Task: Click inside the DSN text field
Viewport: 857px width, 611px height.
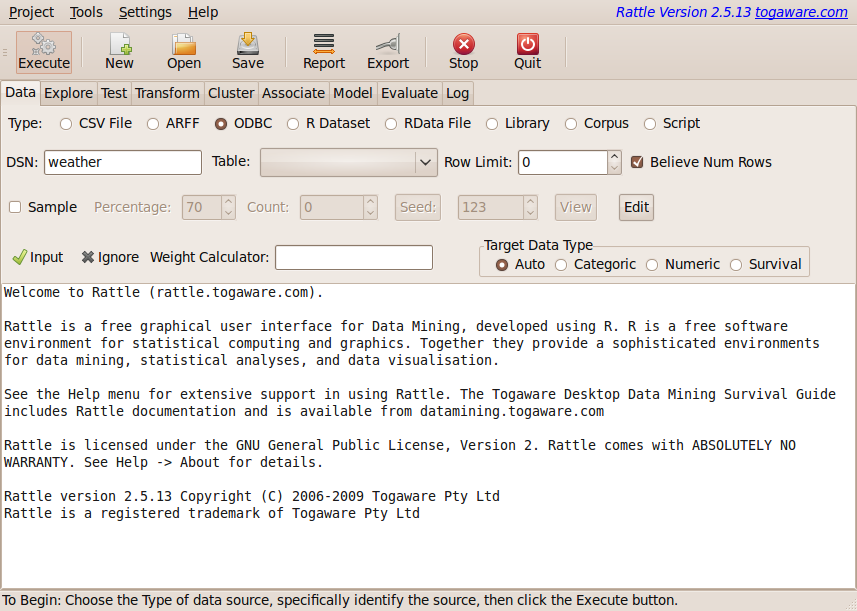Action: pos(122,161)
